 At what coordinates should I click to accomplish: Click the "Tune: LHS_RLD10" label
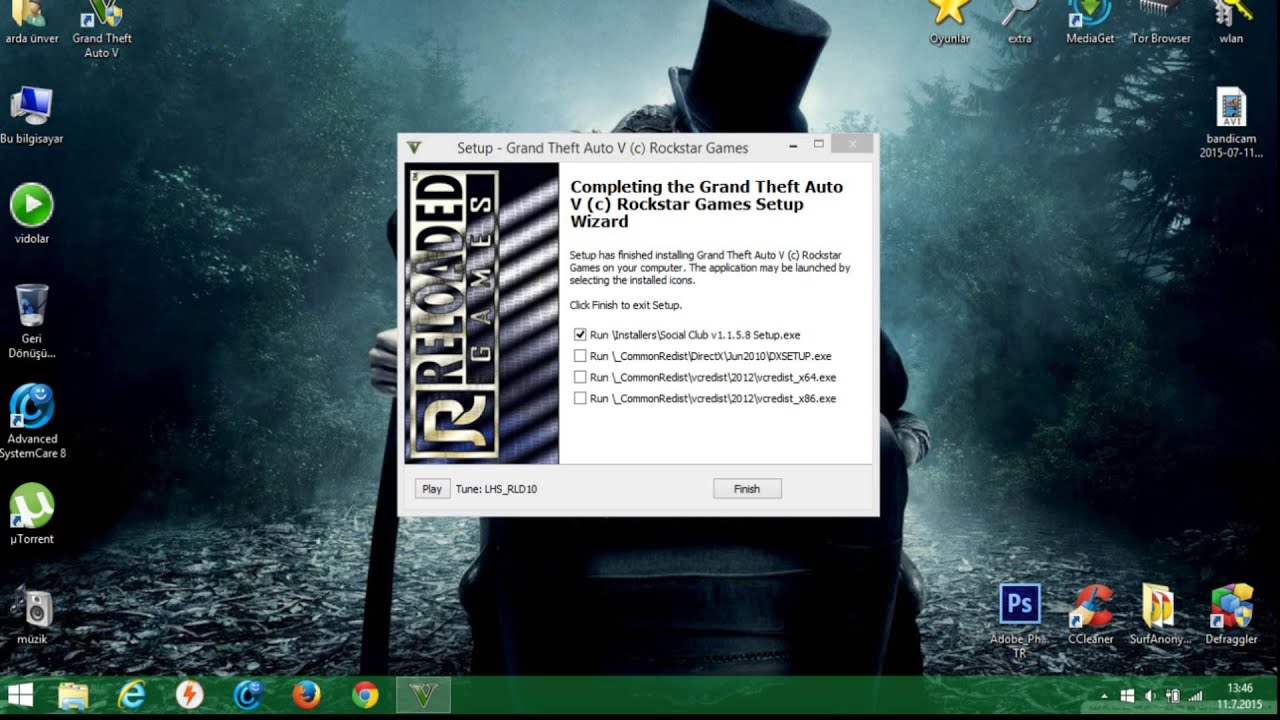pos(496,489)
